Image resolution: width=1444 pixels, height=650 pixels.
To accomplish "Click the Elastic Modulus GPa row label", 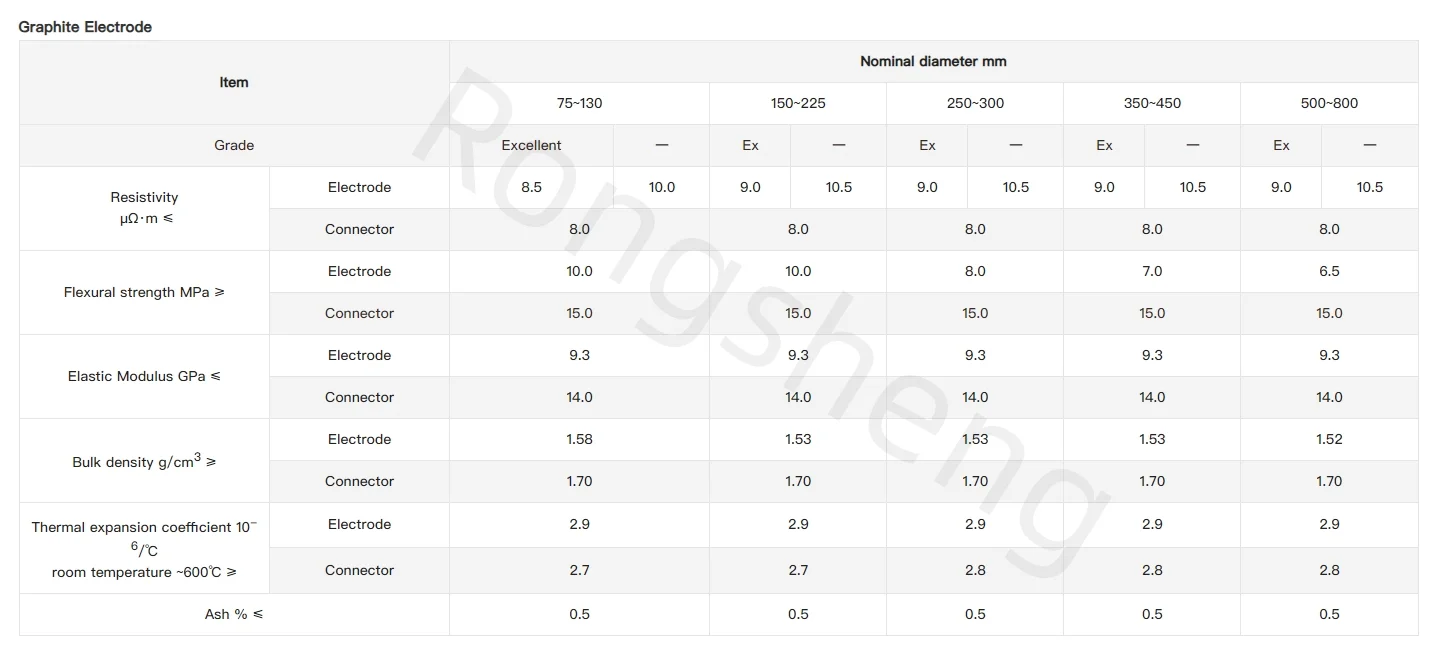I will (x=144, y=377).
